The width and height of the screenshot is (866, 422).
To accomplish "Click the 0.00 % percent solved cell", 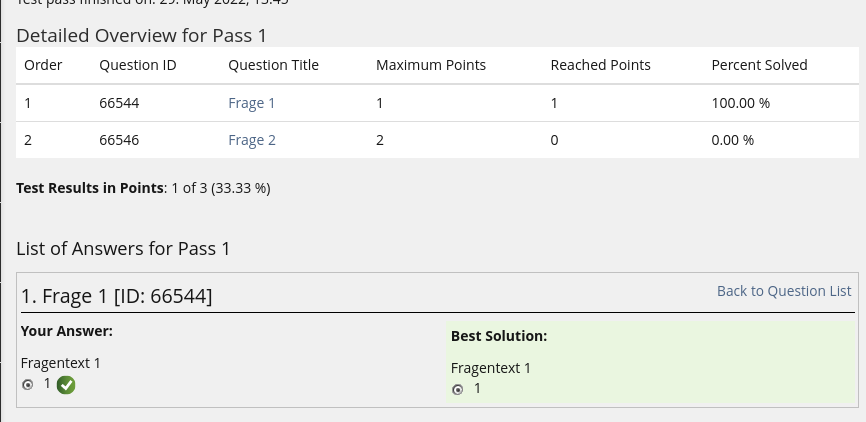I will (732, 140).
